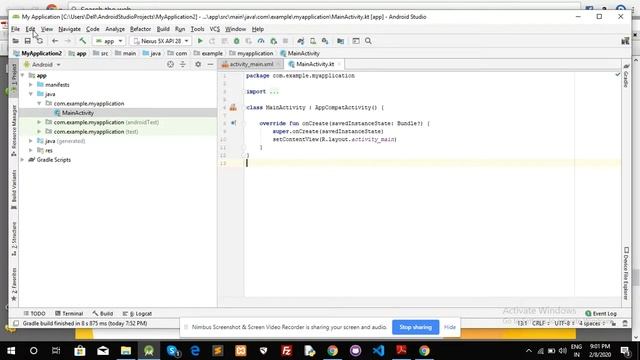This screenshot has height=360, width=640.
Task: Open Sublime Text from the taskbar
Action: coord(218,351)
